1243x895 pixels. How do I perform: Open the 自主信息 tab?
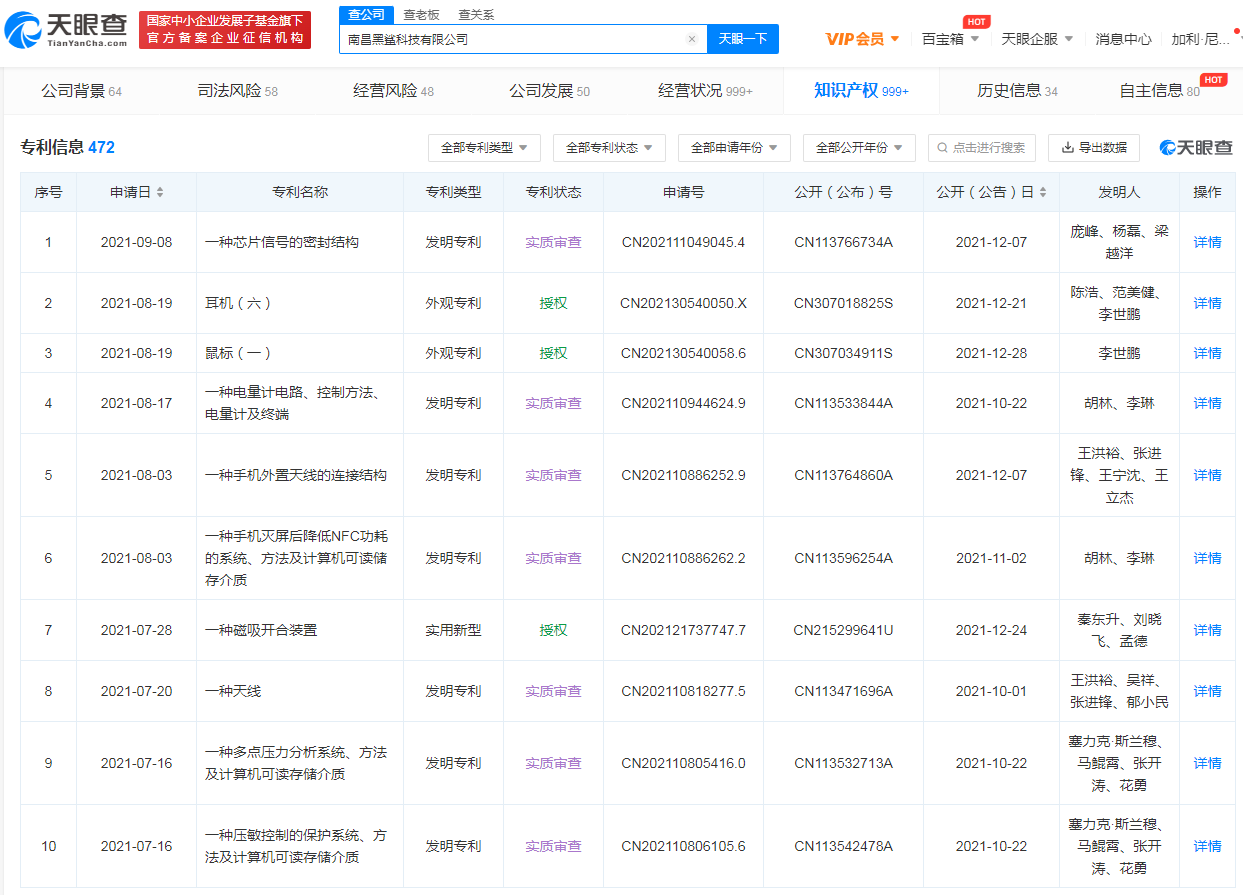click(1159, 91)
